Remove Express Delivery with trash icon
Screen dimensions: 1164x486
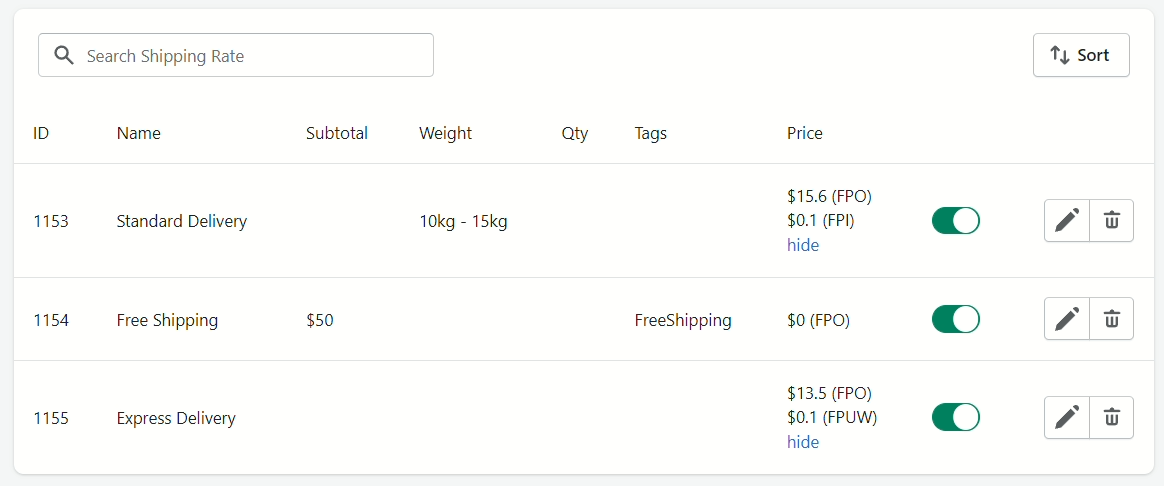point(1111,417)
